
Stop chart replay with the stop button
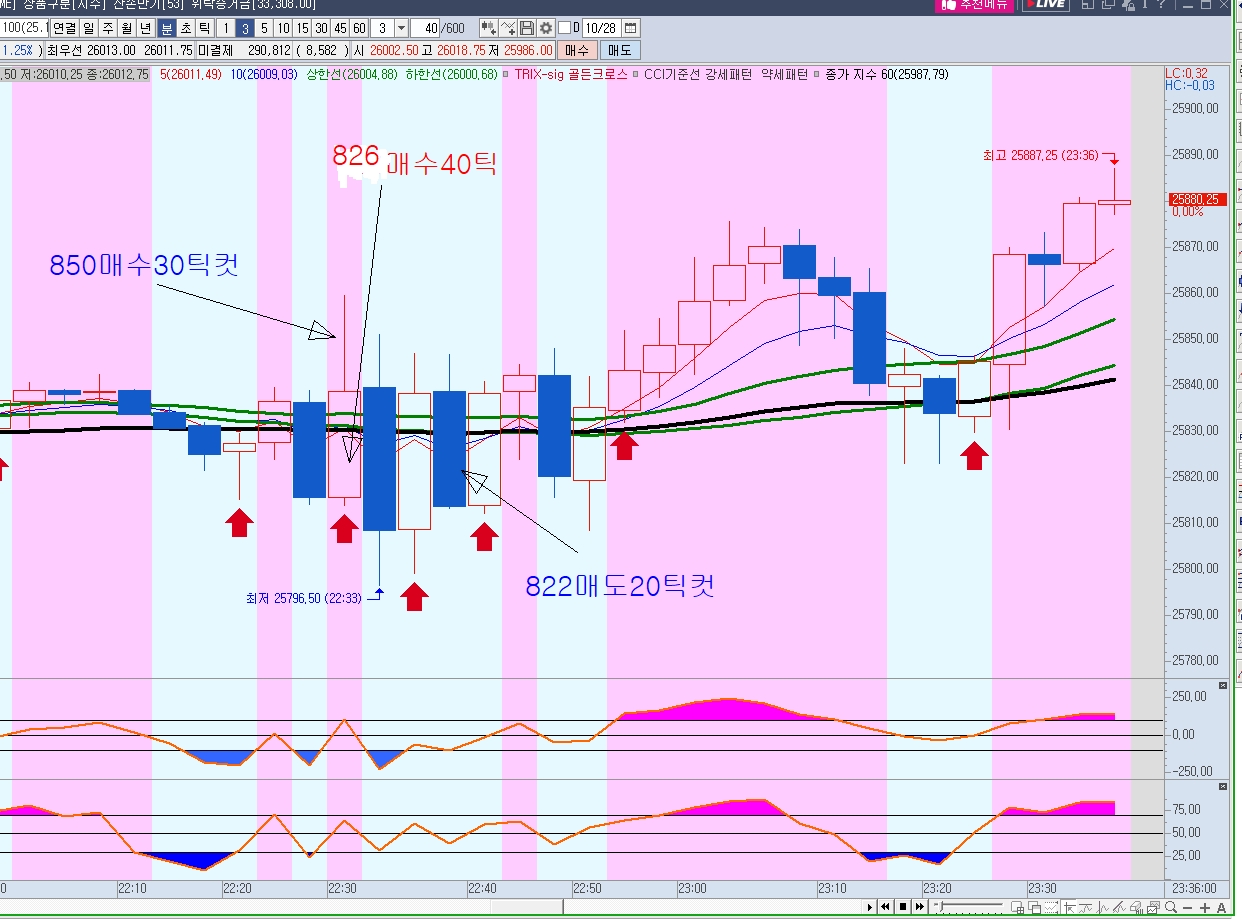(x=902, y=907)
